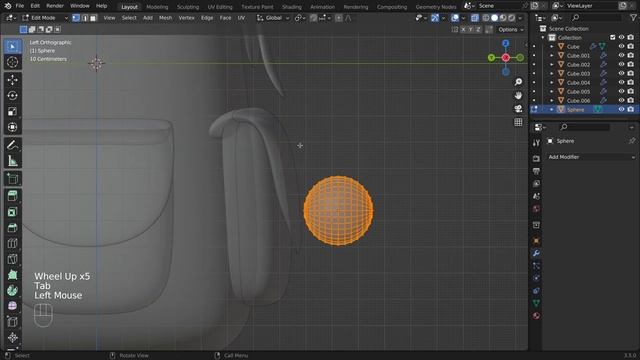Viewport: 640px width, 360px height.
Task: Switch to wireframe viewport shading
Action: pos(486,18)
